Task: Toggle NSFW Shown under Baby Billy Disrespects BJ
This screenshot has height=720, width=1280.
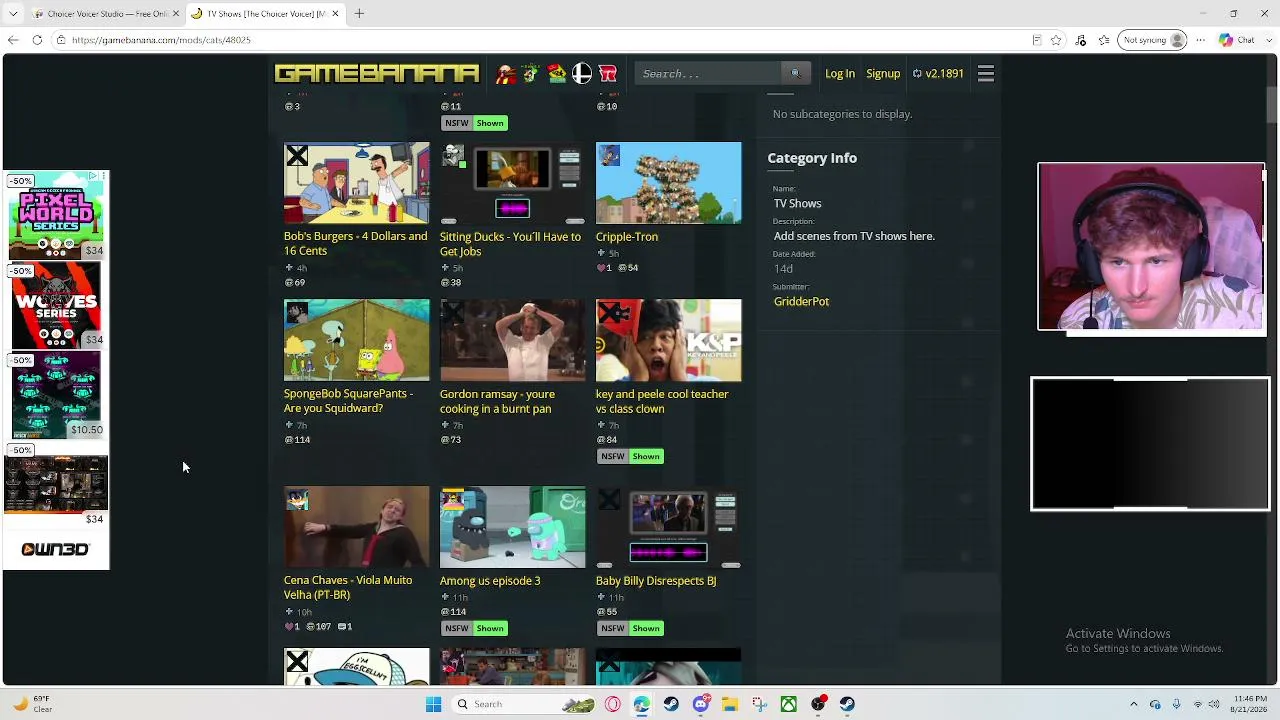Action: 631,628
